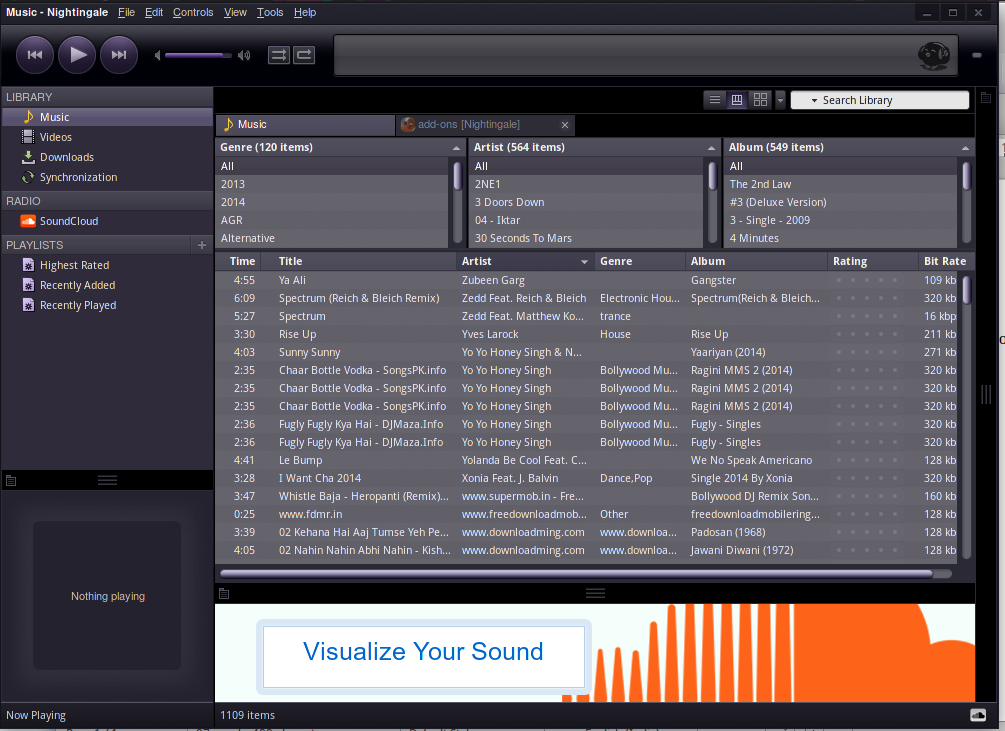Viewport: 1005px width, 731px height.
Task: Select 4 Minutes album
Action: pyautogui.click(x=841, y=238)
